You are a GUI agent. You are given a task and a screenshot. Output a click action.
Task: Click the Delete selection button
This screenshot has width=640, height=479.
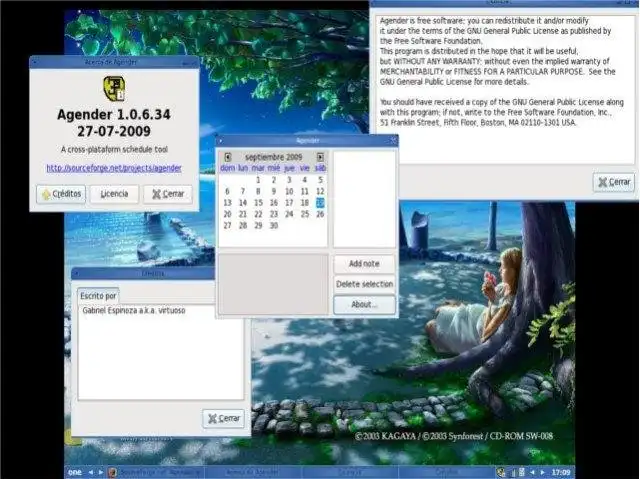364,284
